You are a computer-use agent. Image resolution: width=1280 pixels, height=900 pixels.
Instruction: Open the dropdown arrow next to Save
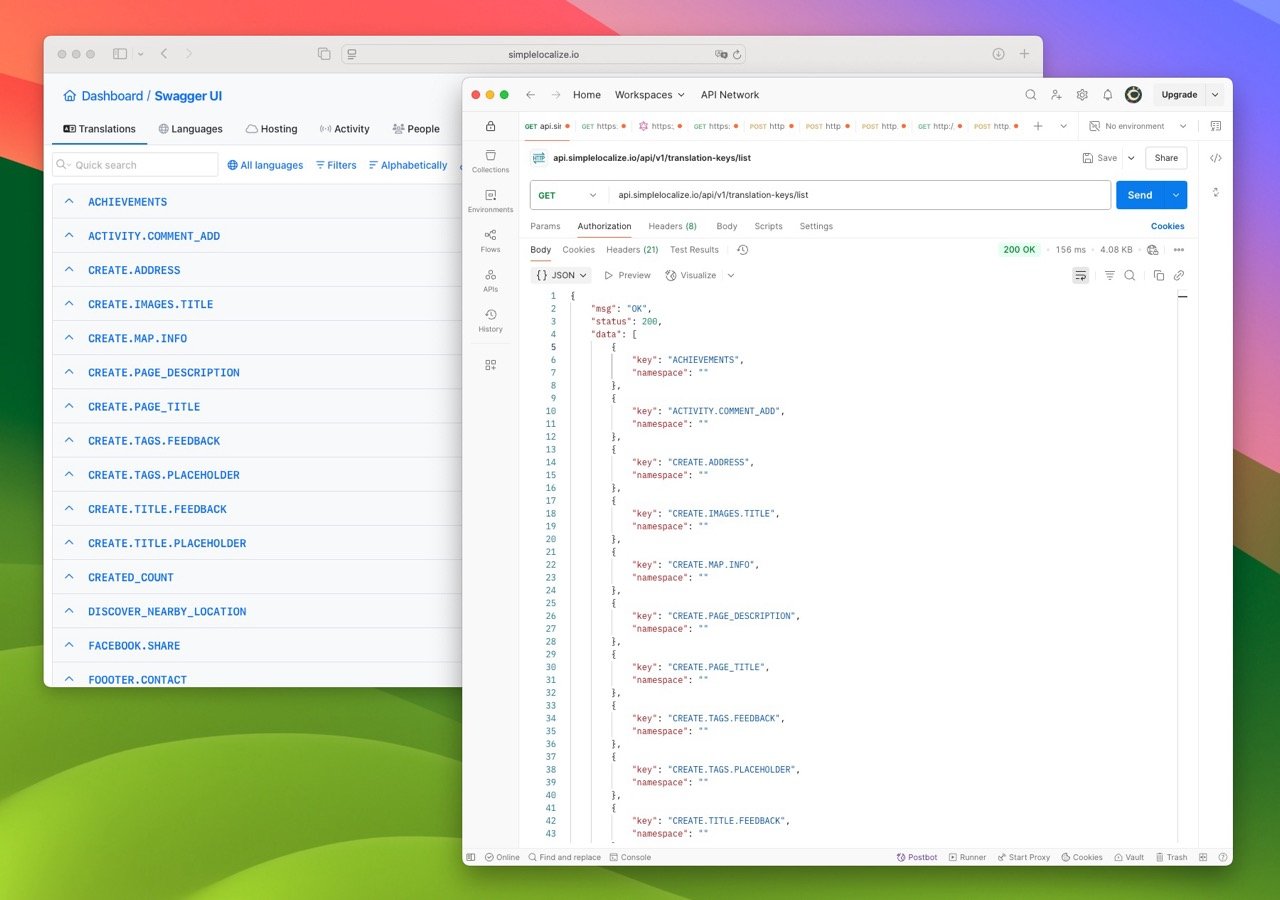(x=1131, y=158)
